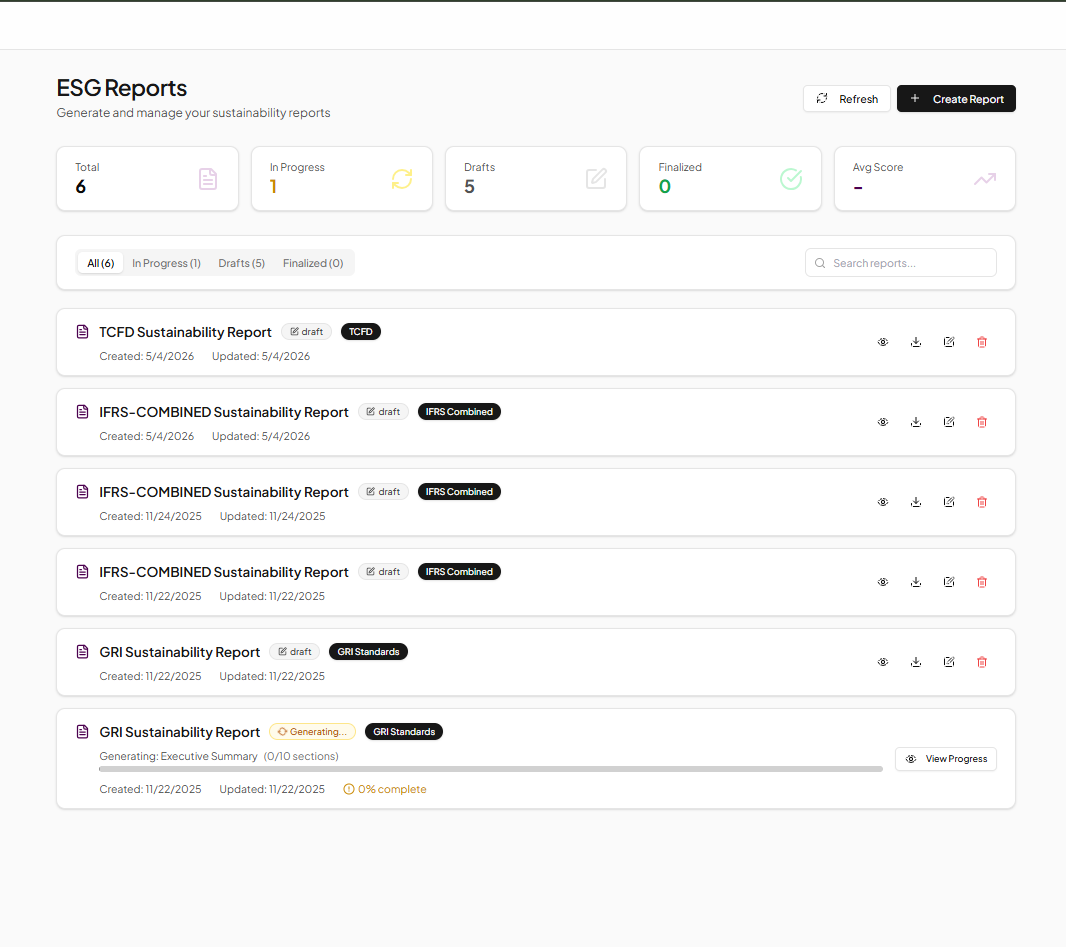This screenshot has width=1066, height=947.
Task: Click the sync icon in In Progress card
Action: tap(402, 179)
